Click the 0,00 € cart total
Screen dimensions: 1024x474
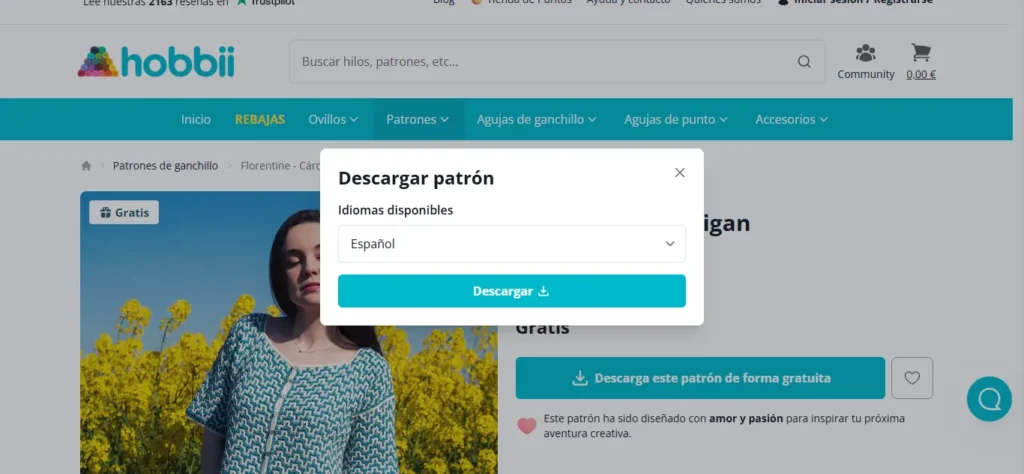click(921, 74)
